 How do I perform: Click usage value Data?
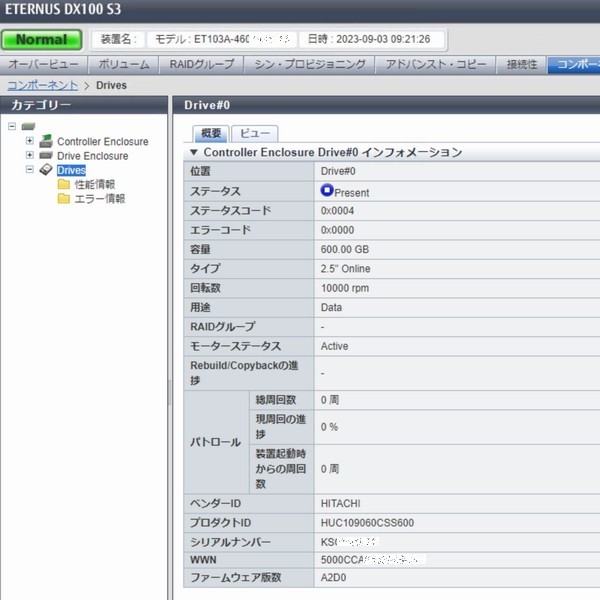pyautogui.click(x=331, y=307)
